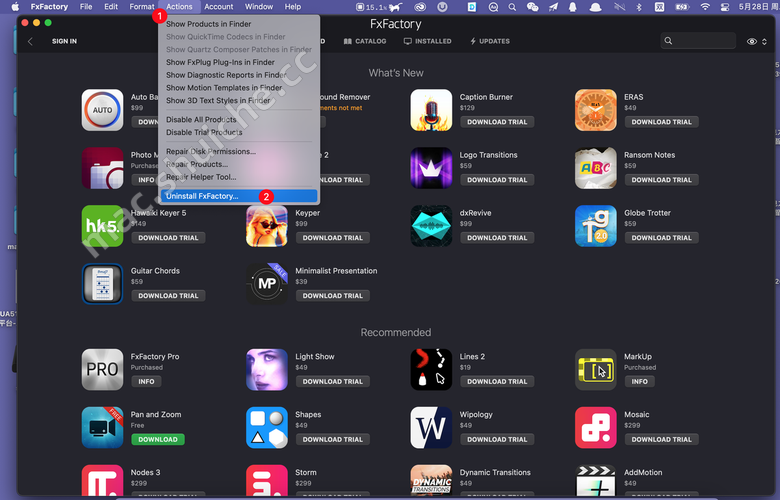Open the Nodes 3 icon

[x=102, y=481]
